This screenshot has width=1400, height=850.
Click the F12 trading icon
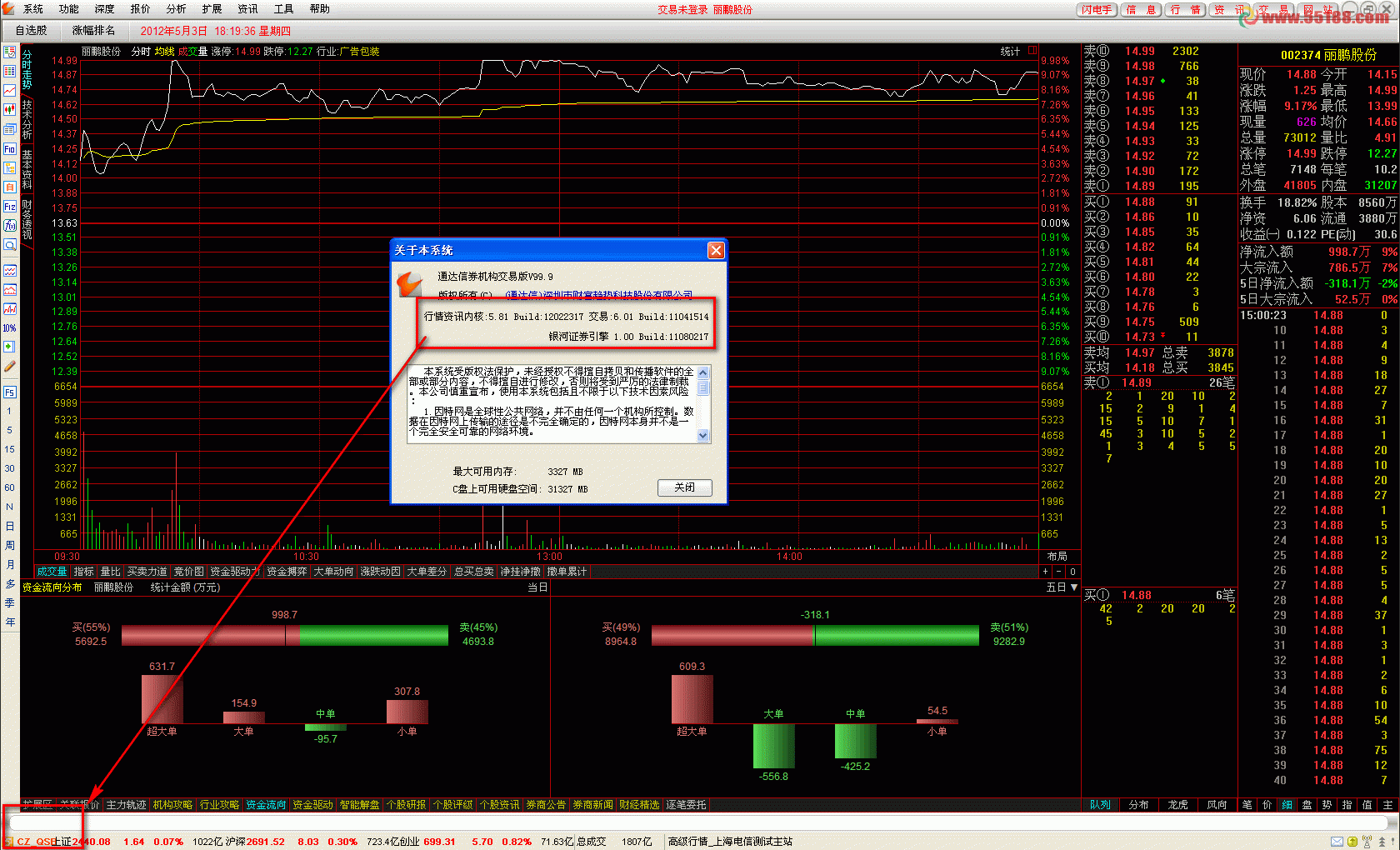pos(10,206)
